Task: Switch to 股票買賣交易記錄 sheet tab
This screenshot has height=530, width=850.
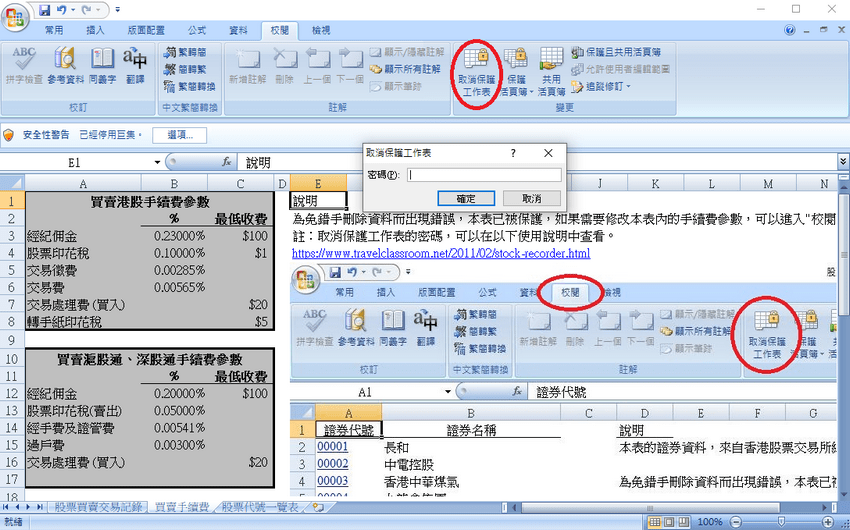Action: pos(98,507)
